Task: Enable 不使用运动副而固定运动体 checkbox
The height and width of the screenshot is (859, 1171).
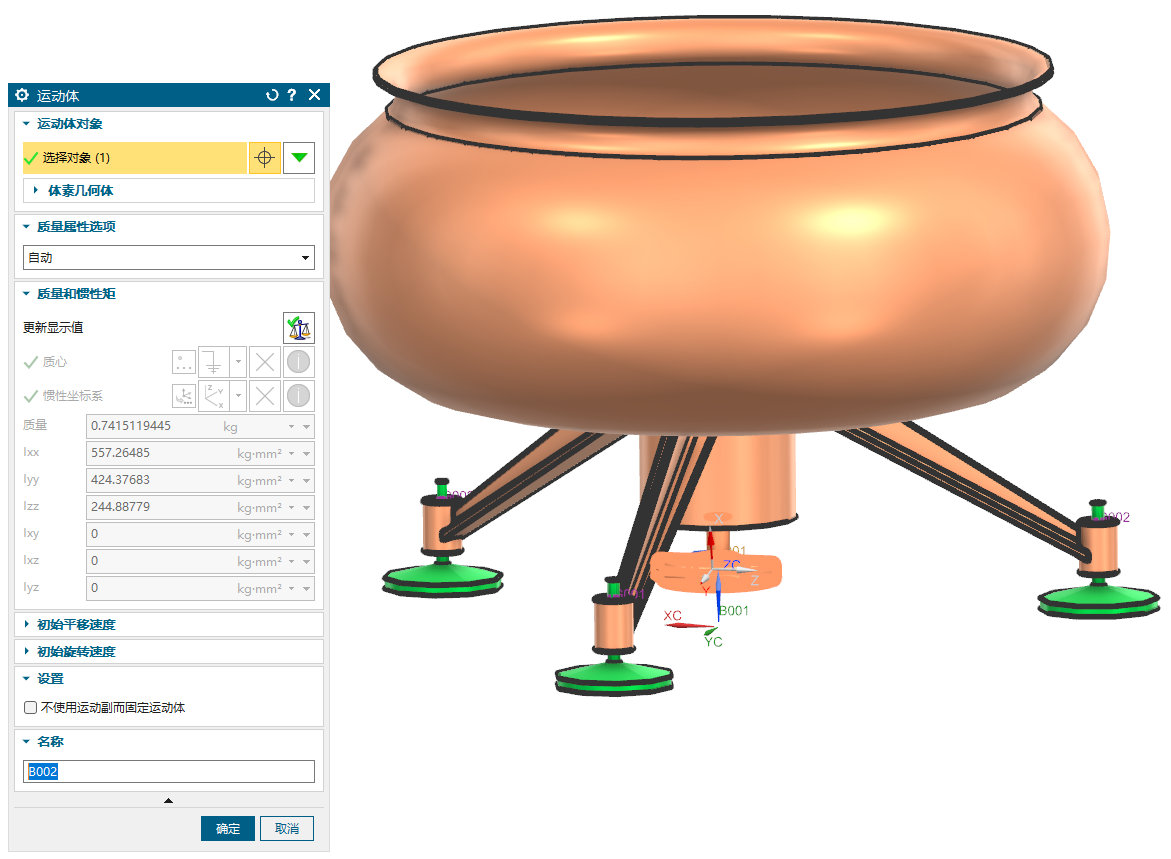Action: (x=30, y=708)
